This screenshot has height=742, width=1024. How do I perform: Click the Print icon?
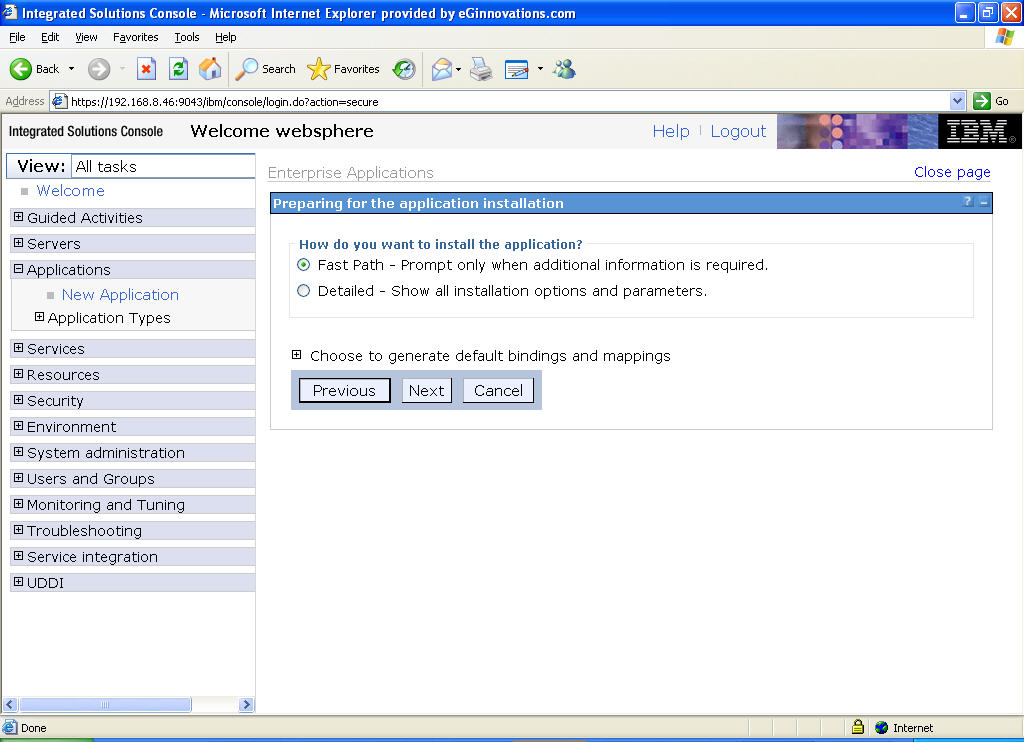coord(481,69)
